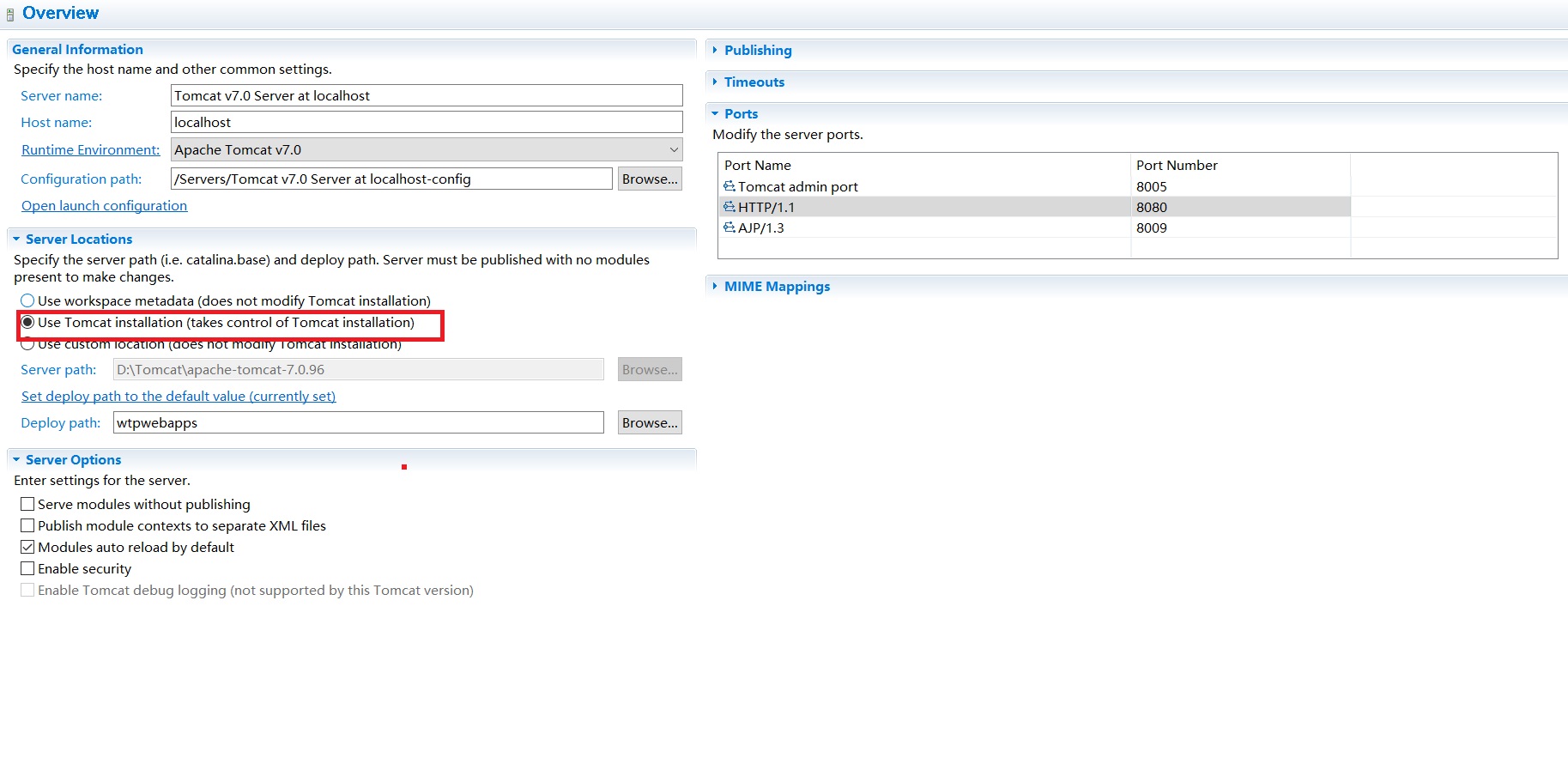1568x758 pixels.
Task: Uncheck Modules auto reload by default
Action: point(27,547)
